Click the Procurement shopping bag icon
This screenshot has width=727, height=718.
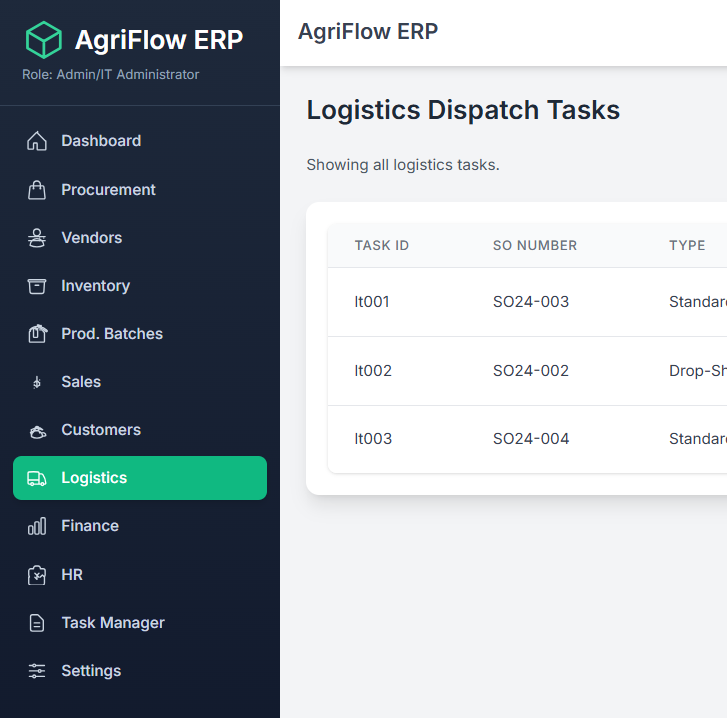click(37, 190)
